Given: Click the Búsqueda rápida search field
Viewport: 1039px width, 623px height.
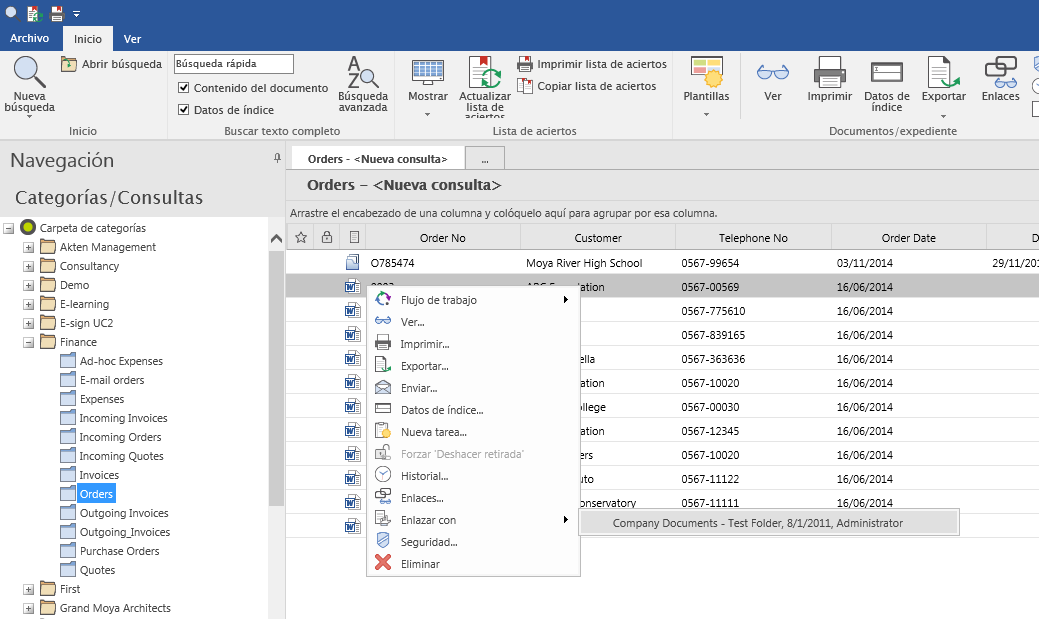Looking at the screenshot, I should point(233,64).
